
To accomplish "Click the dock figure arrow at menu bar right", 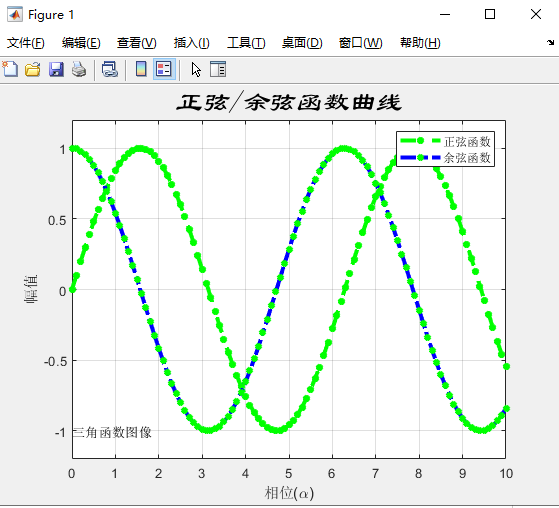I will coord(550,42).
